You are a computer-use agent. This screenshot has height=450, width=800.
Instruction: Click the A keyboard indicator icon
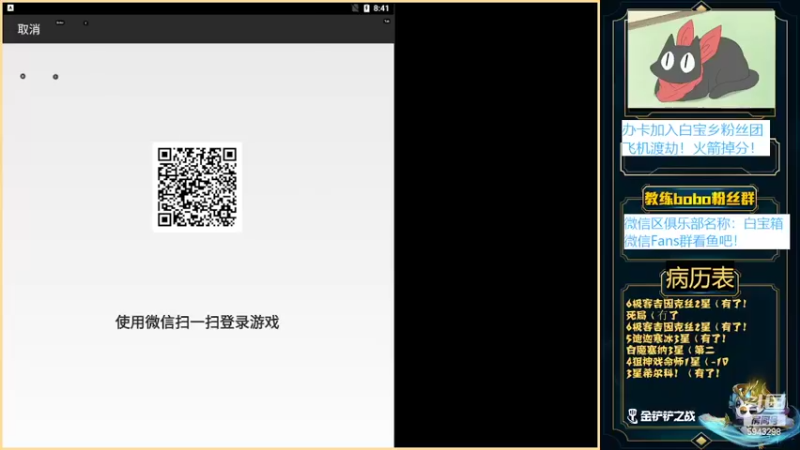click(x=10, y=8)
